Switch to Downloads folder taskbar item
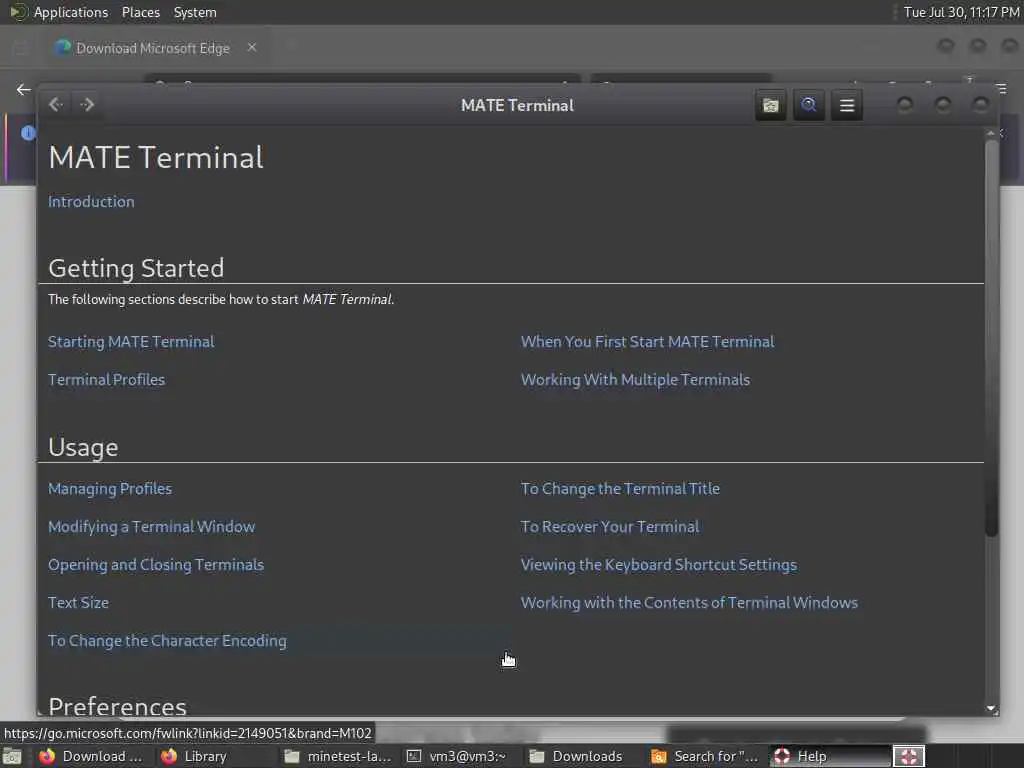This screenshot has width=1024, height=768. tap(575, 756)
